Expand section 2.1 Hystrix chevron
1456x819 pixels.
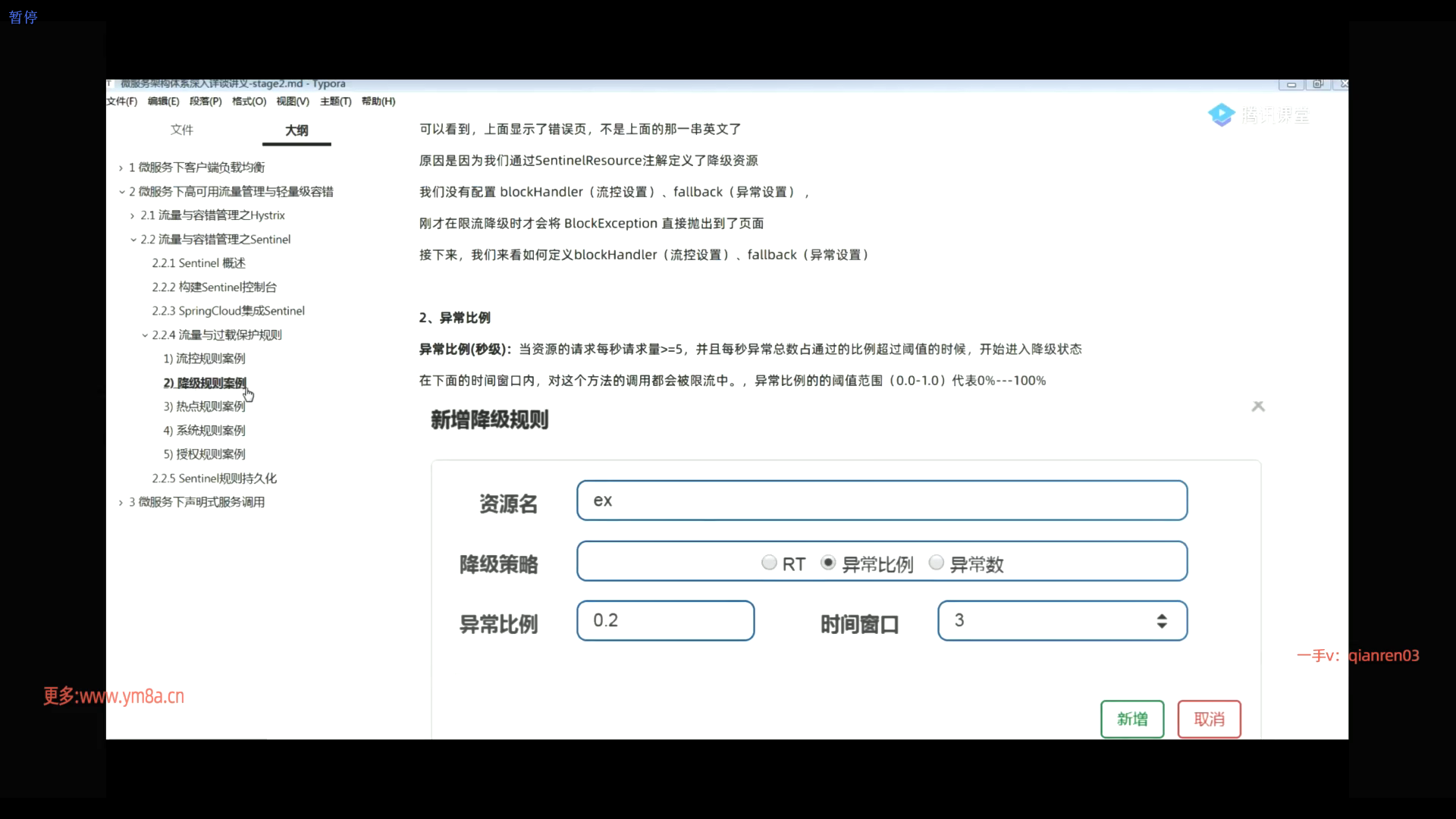[133, 215]
